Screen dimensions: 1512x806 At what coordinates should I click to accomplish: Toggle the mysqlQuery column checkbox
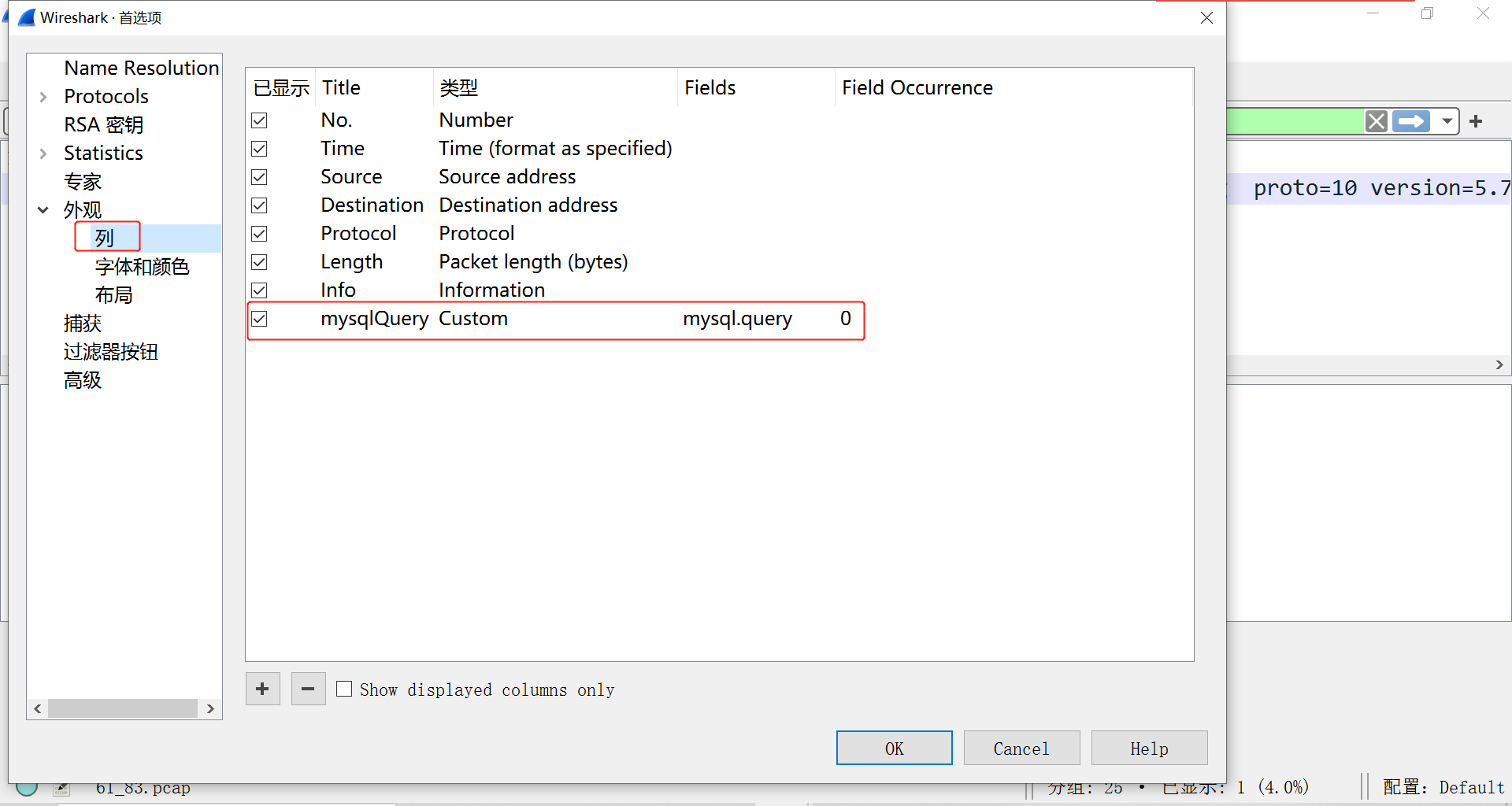[x=259, y=319]
